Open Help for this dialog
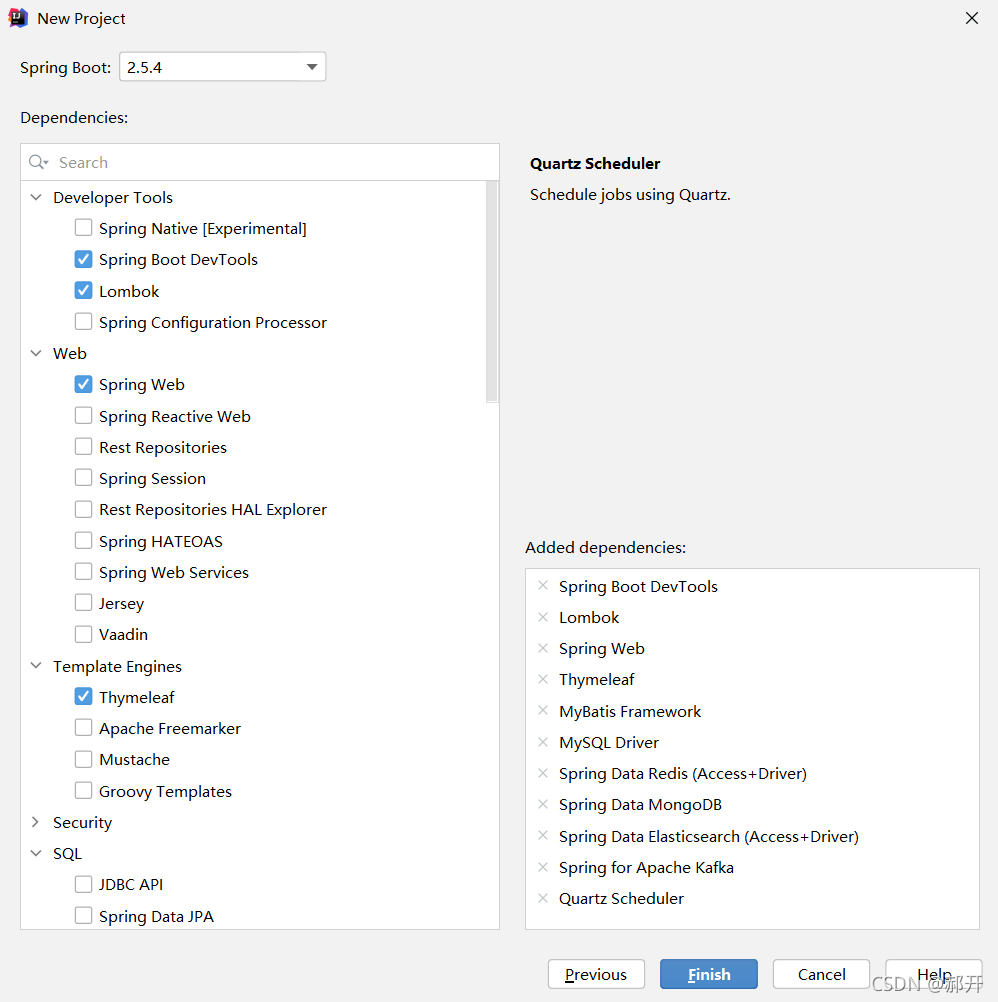This screenshot has width=998, height=1002. point(933,974)
